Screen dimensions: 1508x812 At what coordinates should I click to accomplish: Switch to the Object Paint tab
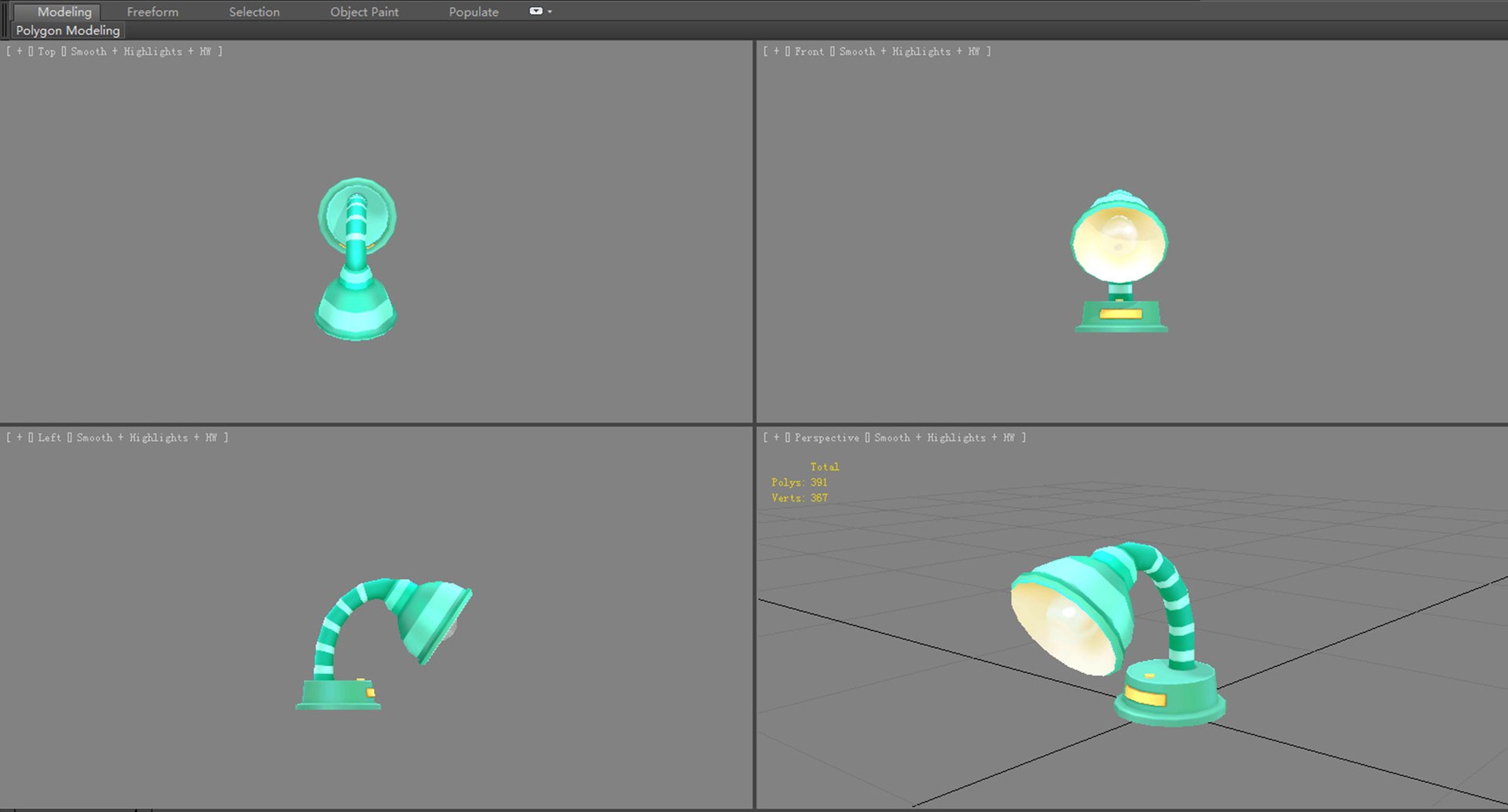pos(364,12)
